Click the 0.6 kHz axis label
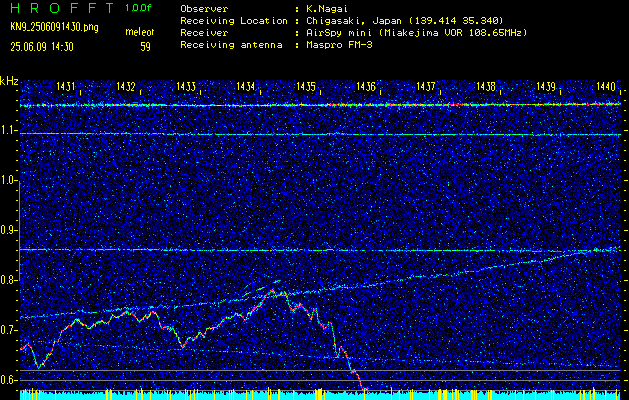The width and height of the screenshot is (629, 400). pos(9,380)
